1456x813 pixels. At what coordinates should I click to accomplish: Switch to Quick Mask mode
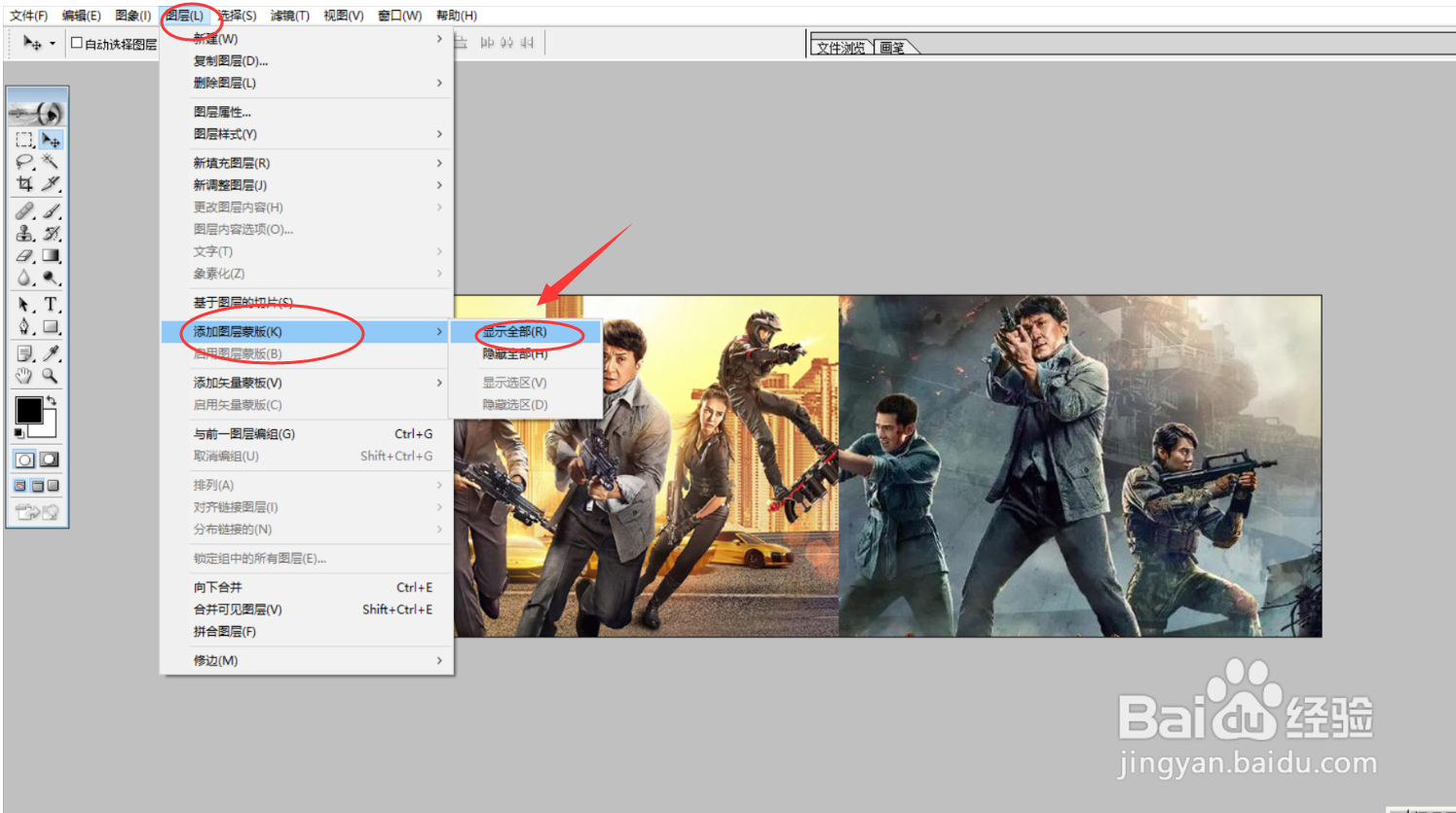tap(50, 460)
